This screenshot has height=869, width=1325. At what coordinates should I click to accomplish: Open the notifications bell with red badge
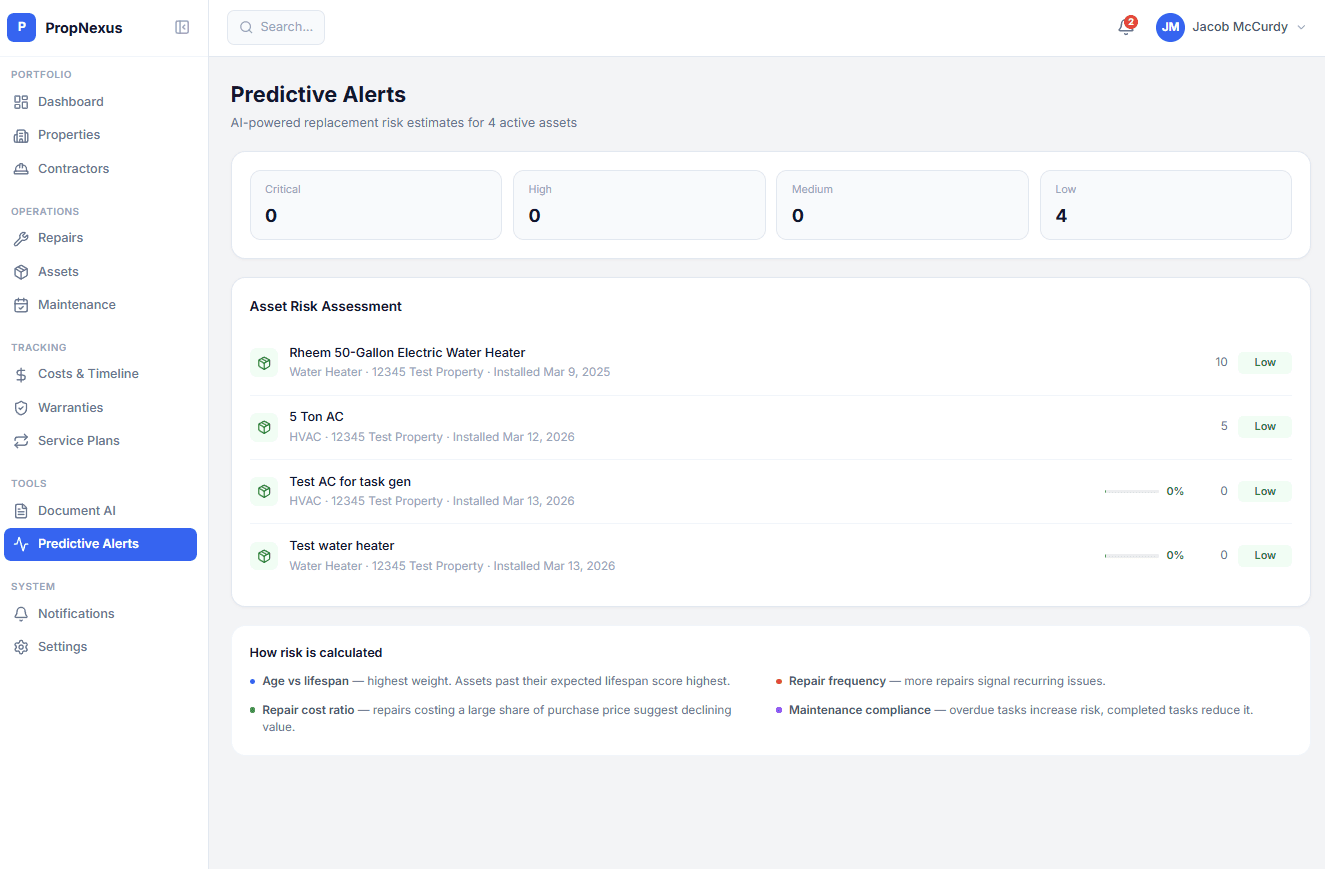(x=1124, y=27)
